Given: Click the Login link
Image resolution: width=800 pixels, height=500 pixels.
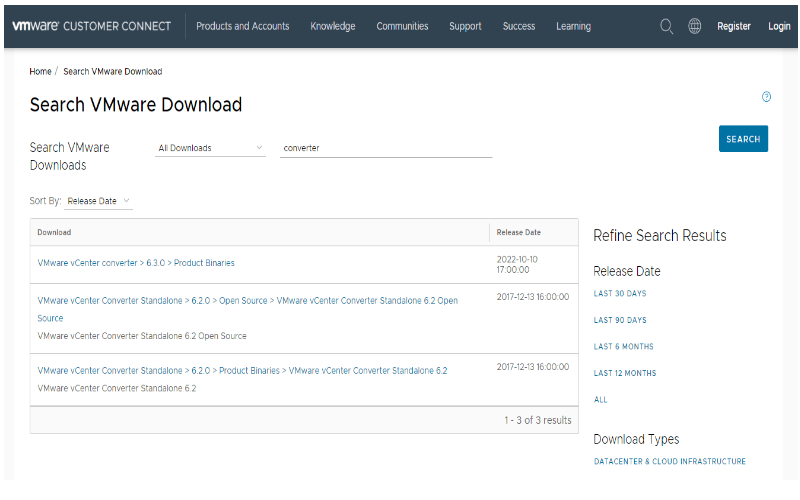Looking at the screenshot, I should click(779, 26).
